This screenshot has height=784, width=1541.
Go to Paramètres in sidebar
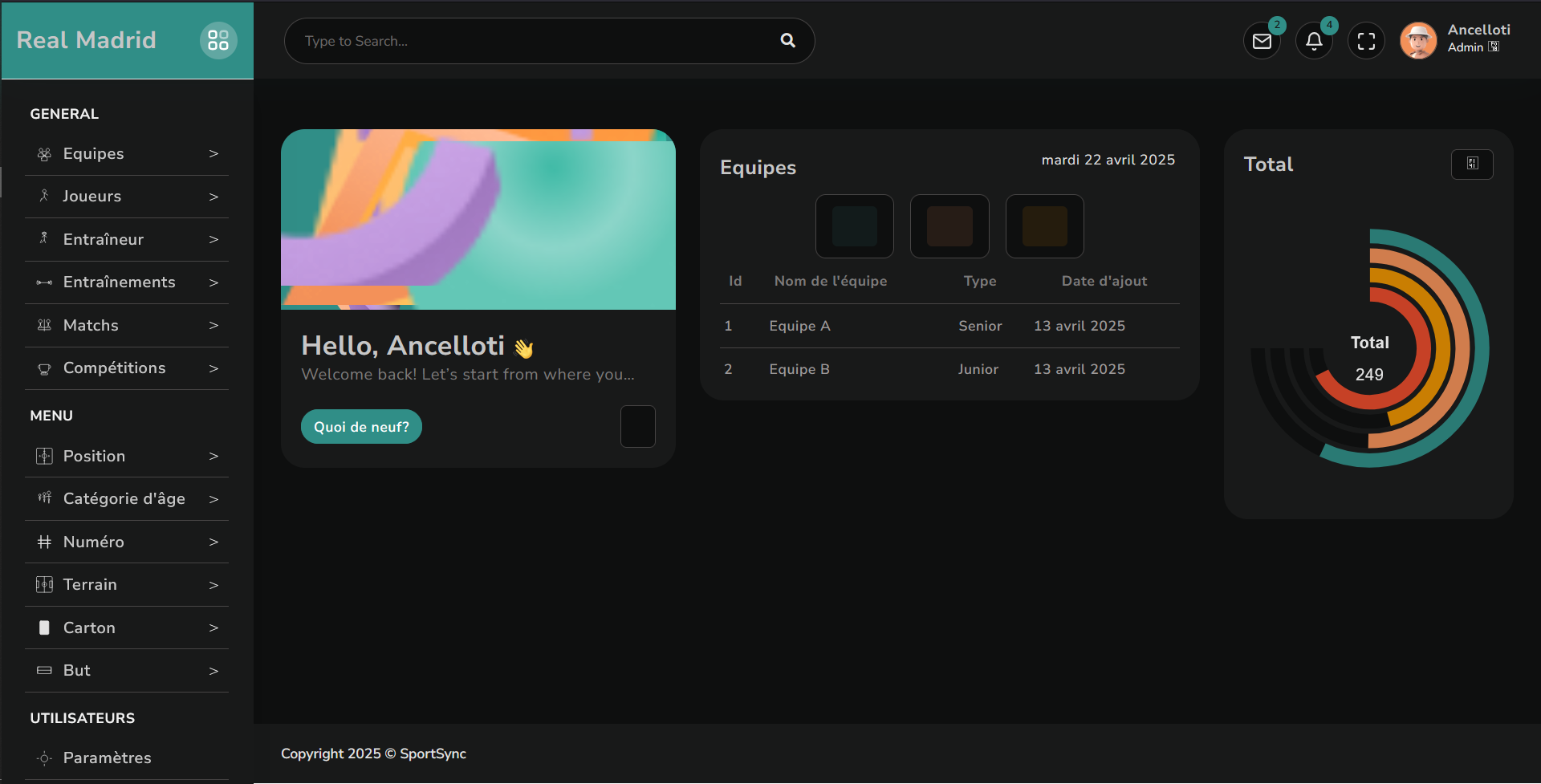pyautogui.click(x=107, y=758)
